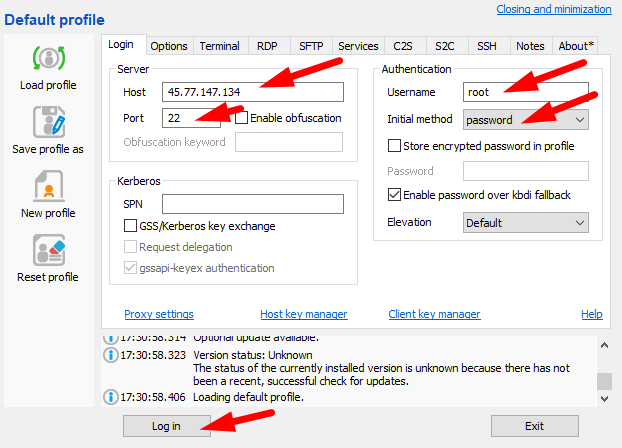Open the Proxy settings link
622x448 pixels.
tap(159, 314)
